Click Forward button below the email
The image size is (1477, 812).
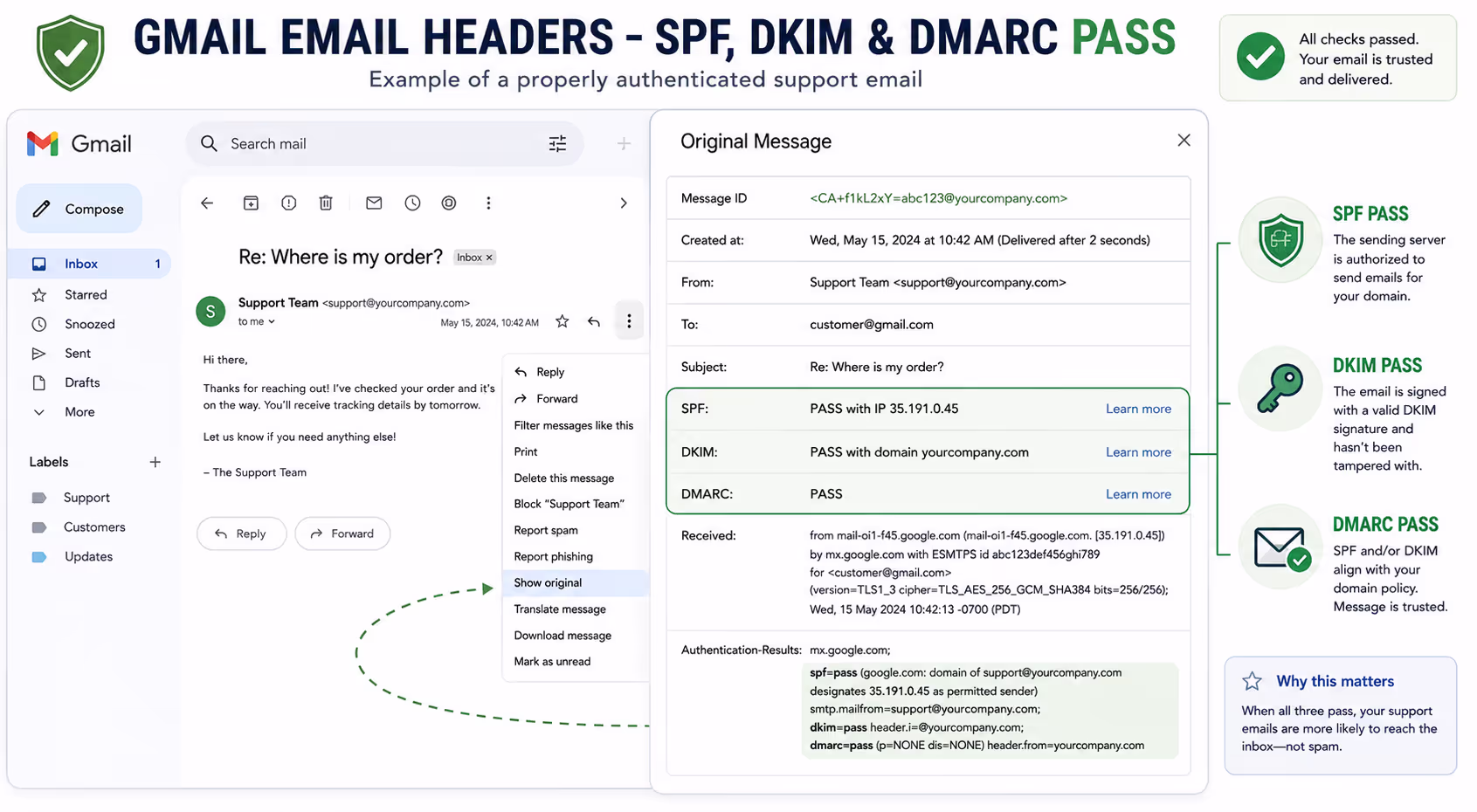coord(342,533)
